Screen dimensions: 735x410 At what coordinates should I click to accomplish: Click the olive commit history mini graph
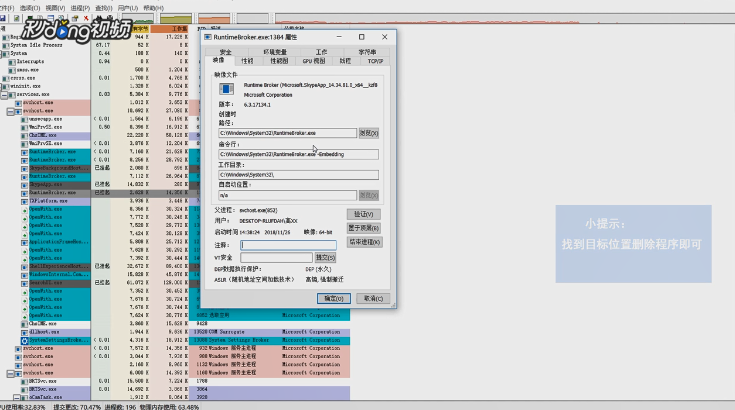(x=176, y=19)
